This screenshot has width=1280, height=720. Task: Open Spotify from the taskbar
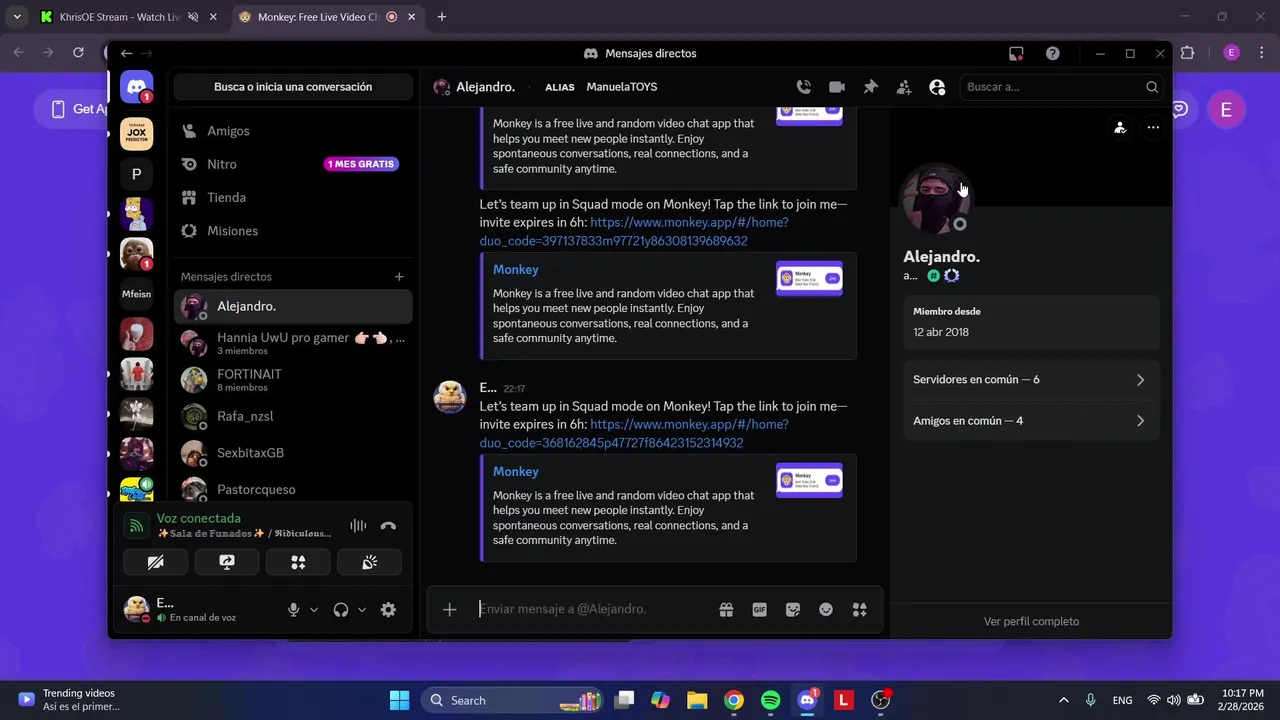[x=770, y=701]
